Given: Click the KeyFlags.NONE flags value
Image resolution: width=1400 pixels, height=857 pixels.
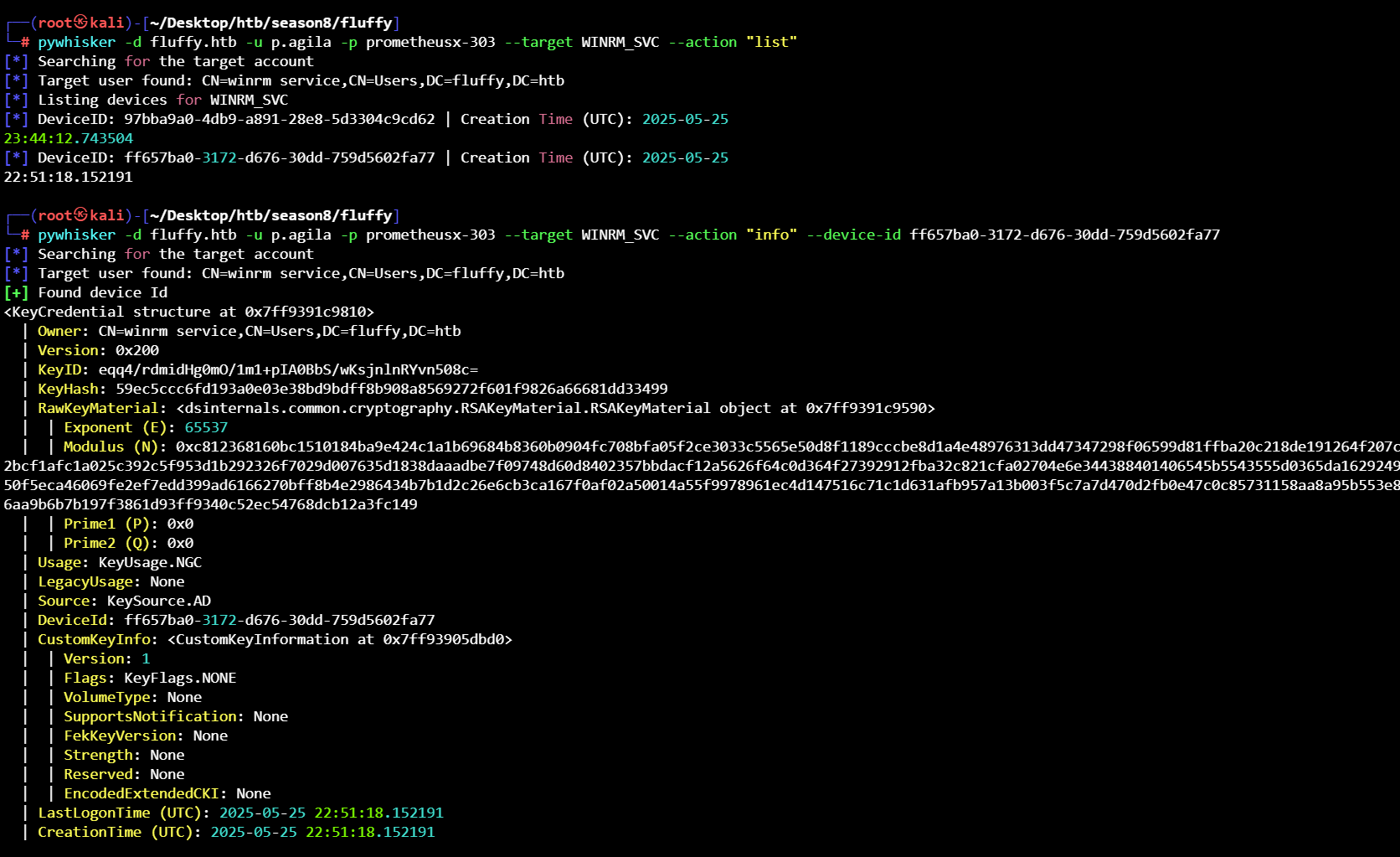Looking at the screenshot, I should coord(180,678).
